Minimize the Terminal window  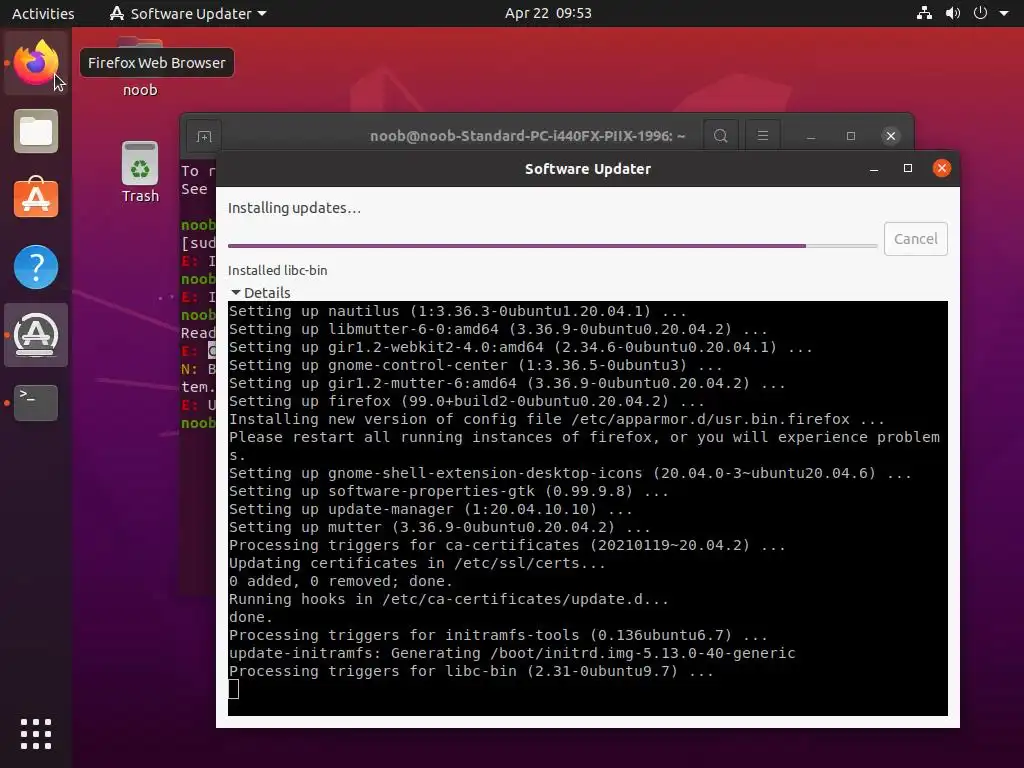810,136
